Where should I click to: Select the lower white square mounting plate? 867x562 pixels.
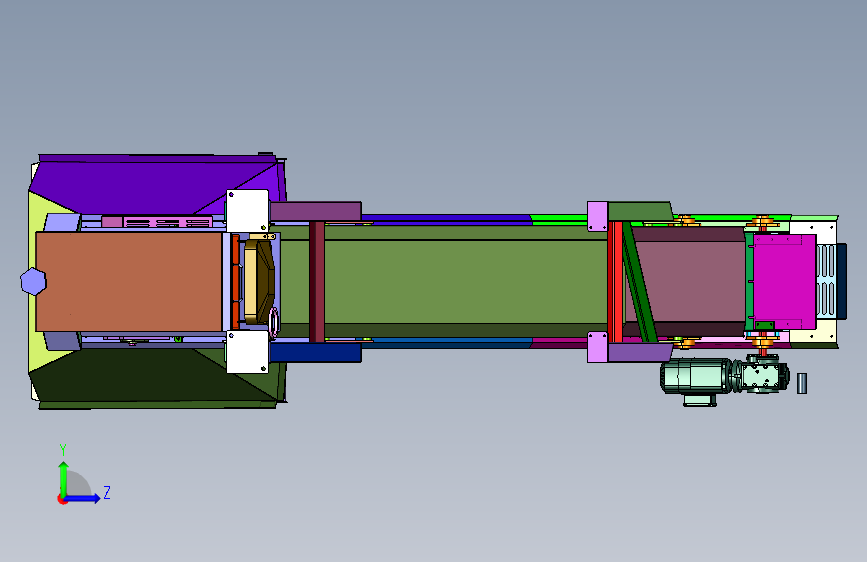[x=248, y=352]
